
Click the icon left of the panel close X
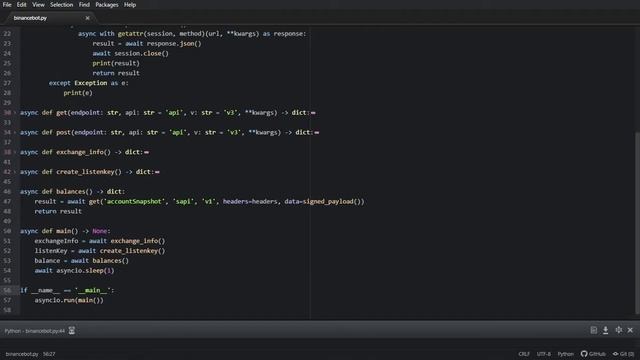[x=619, y=330]
